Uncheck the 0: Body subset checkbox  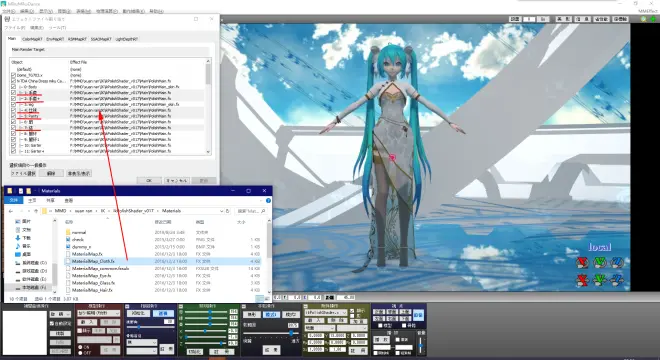(13, 87)
